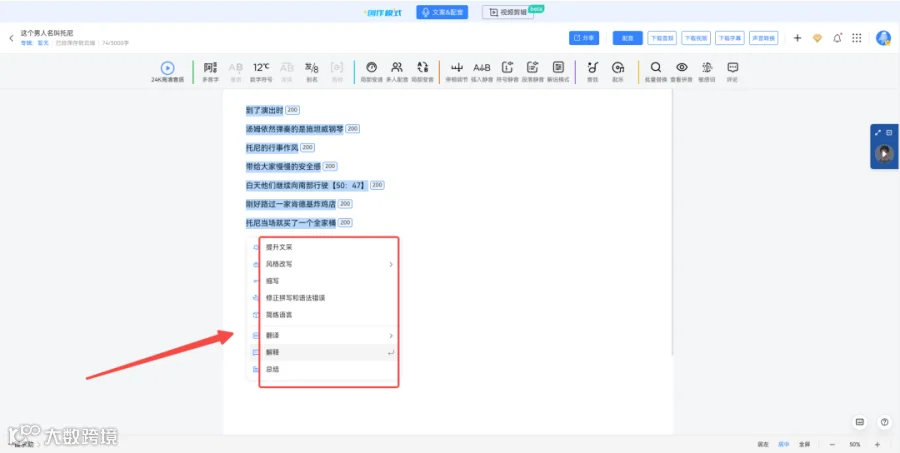Switch layout to 全屏 fullscreen mode
900x453 pixels.
(805, 444)
